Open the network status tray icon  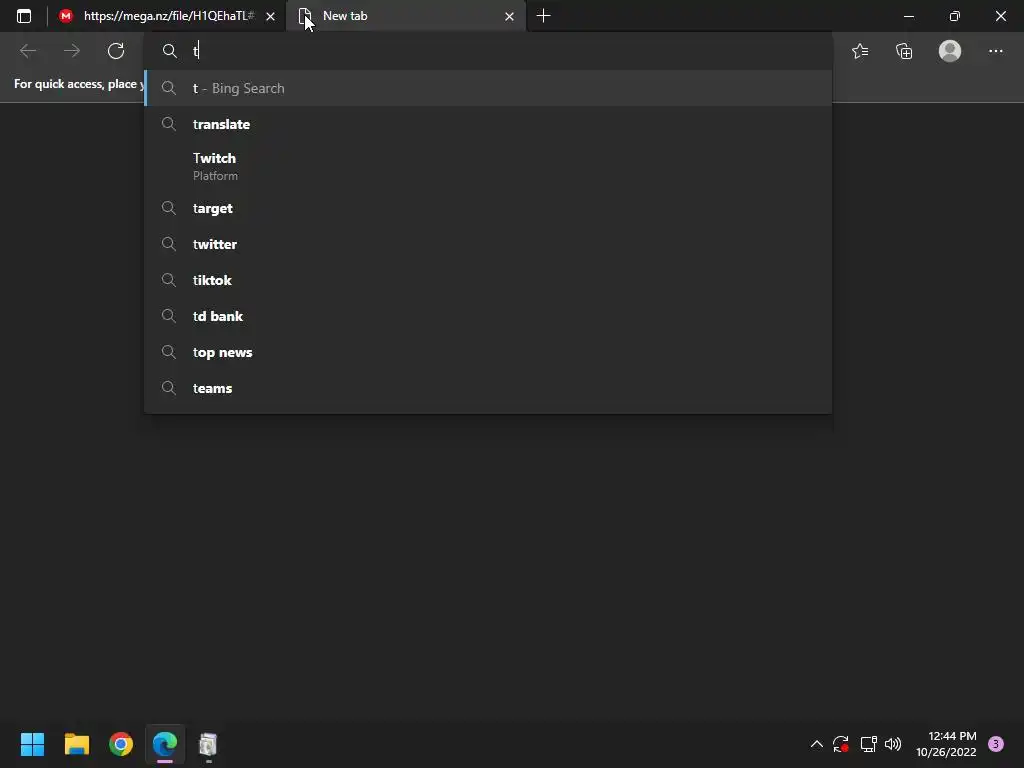[x=868, y=744]
